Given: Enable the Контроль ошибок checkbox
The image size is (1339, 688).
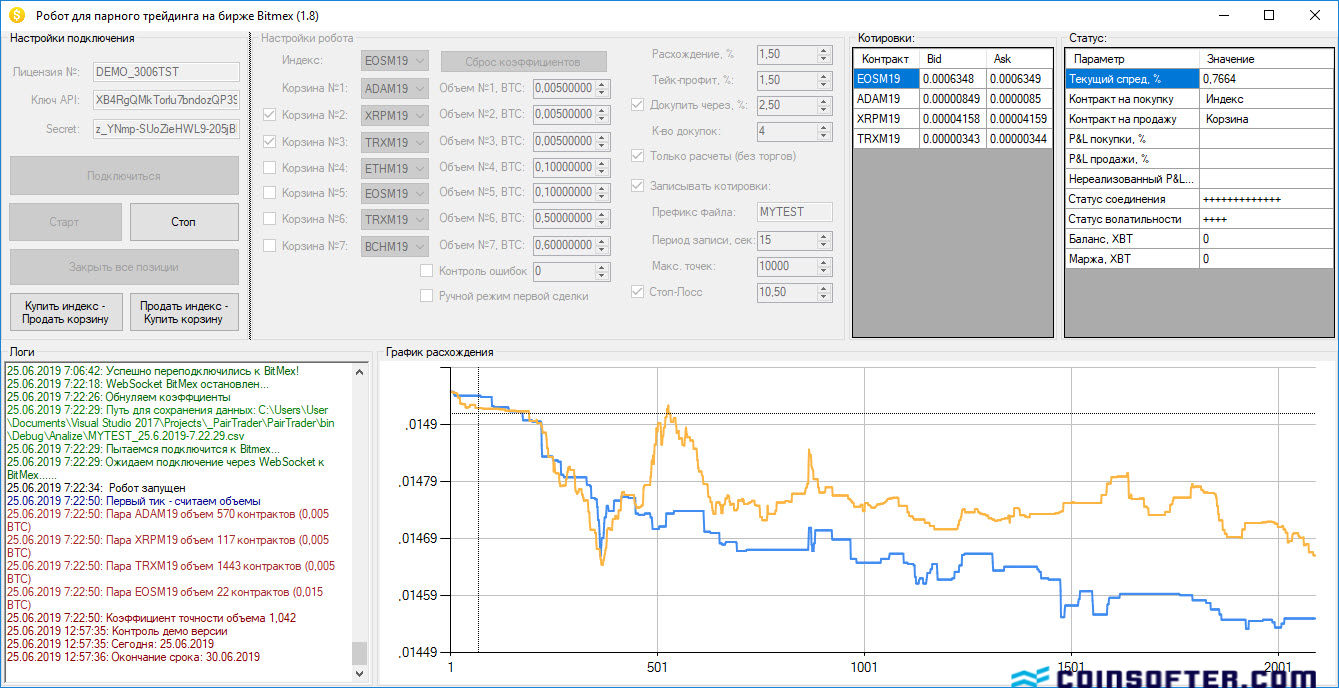Looking at the screenshot, I should point(427,270).
